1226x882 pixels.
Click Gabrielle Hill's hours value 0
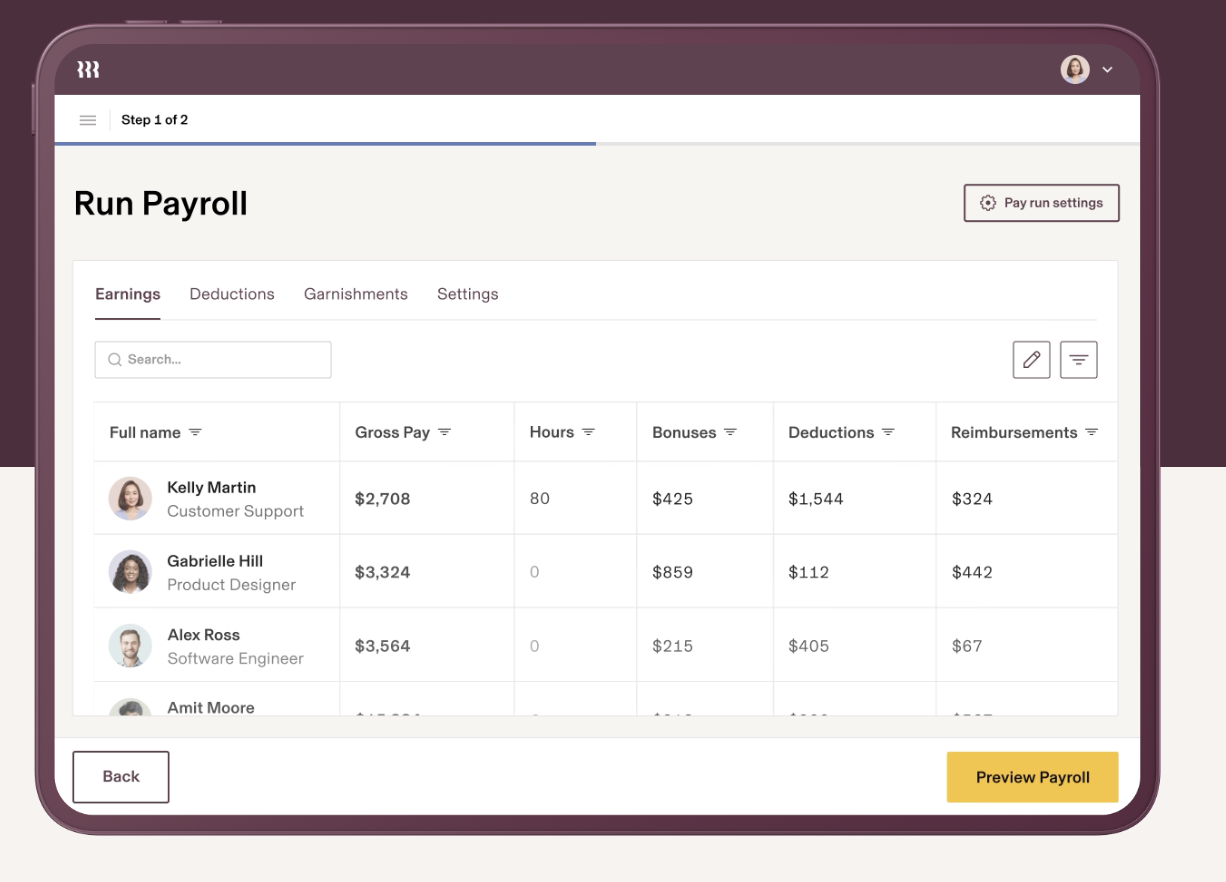[x=535, y=573]
